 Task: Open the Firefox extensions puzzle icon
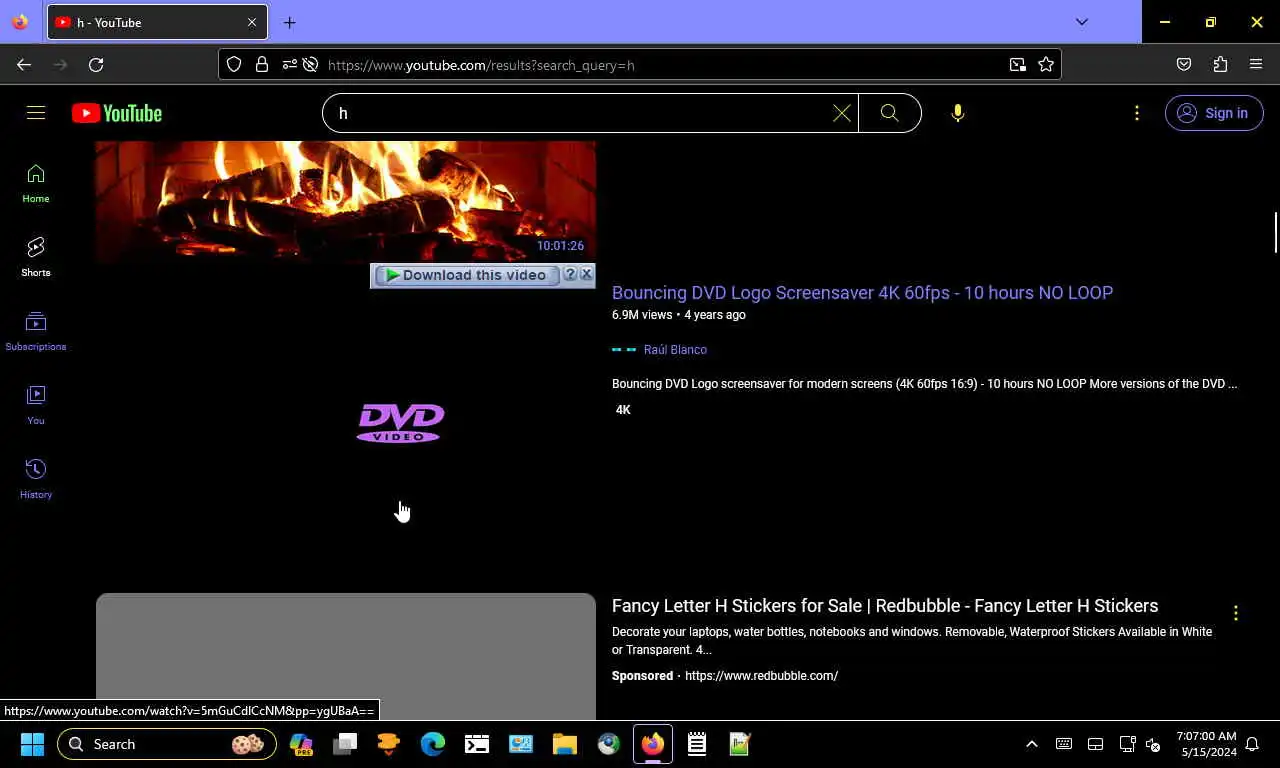(1220, 65)
